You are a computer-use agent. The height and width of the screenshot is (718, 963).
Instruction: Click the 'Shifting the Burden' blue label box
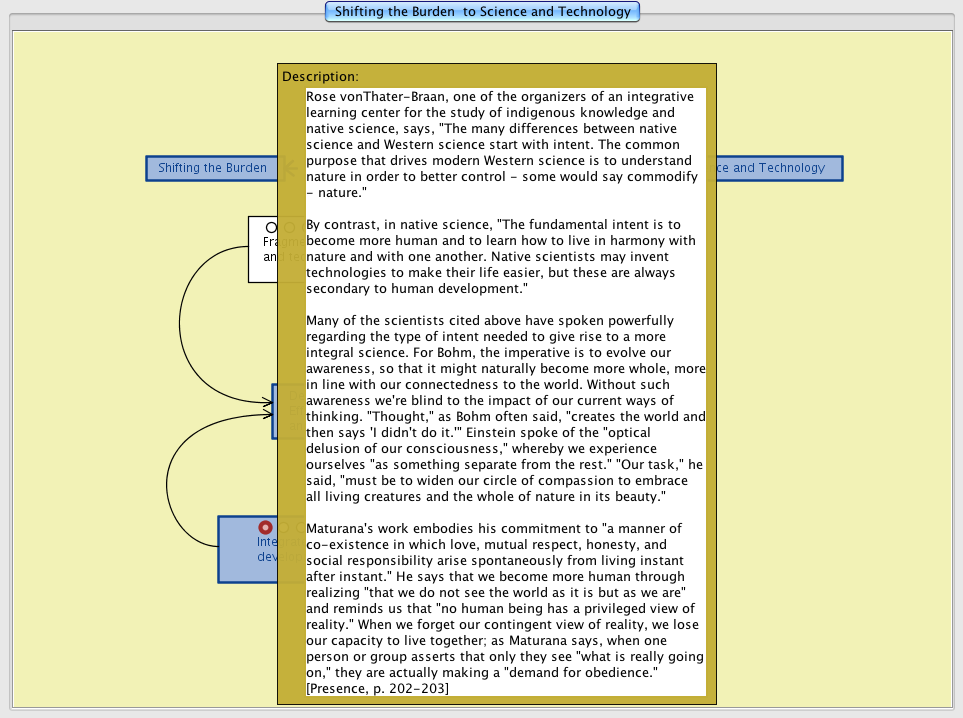click(211, 168)
